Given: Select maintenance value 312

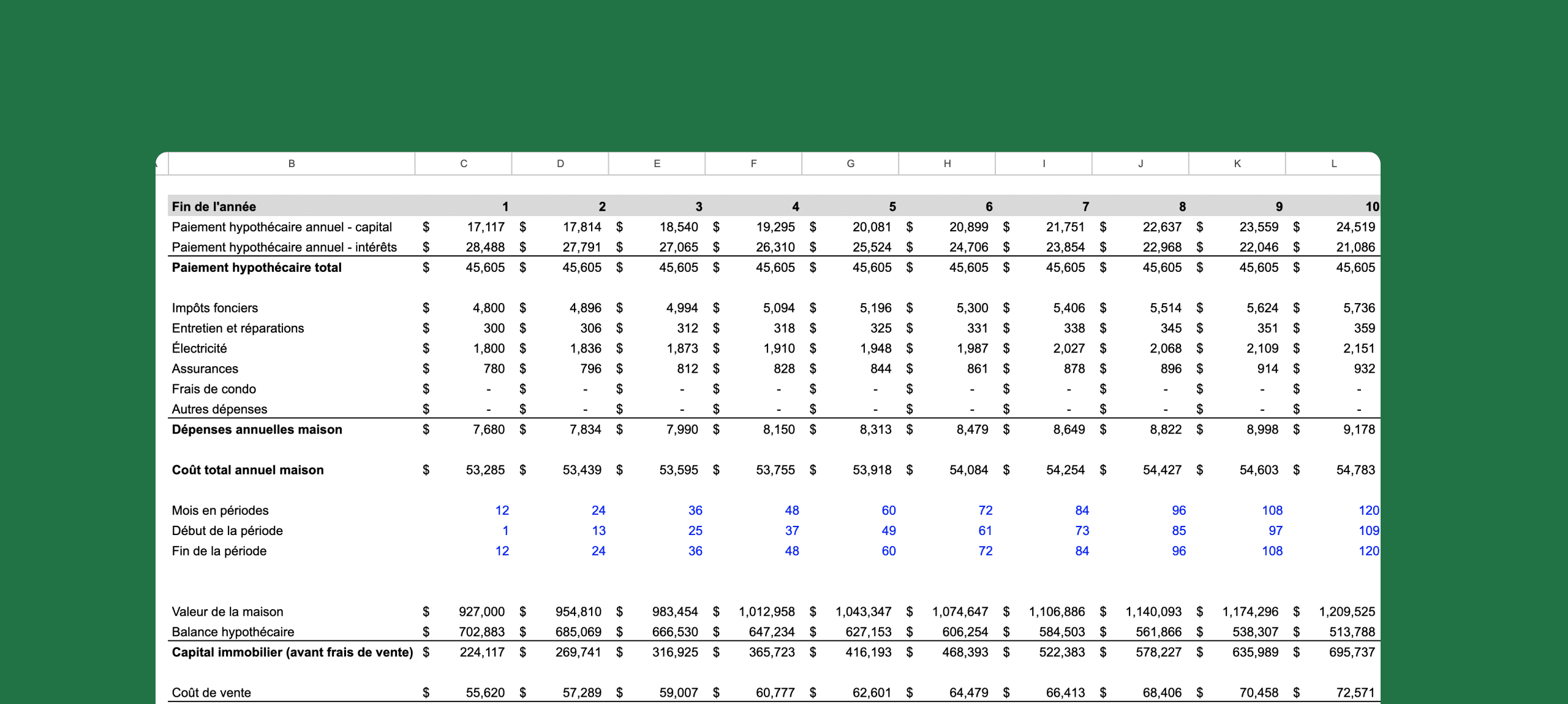Looking at the screenshot, I should pyautogui.click(x=687, y=328).
